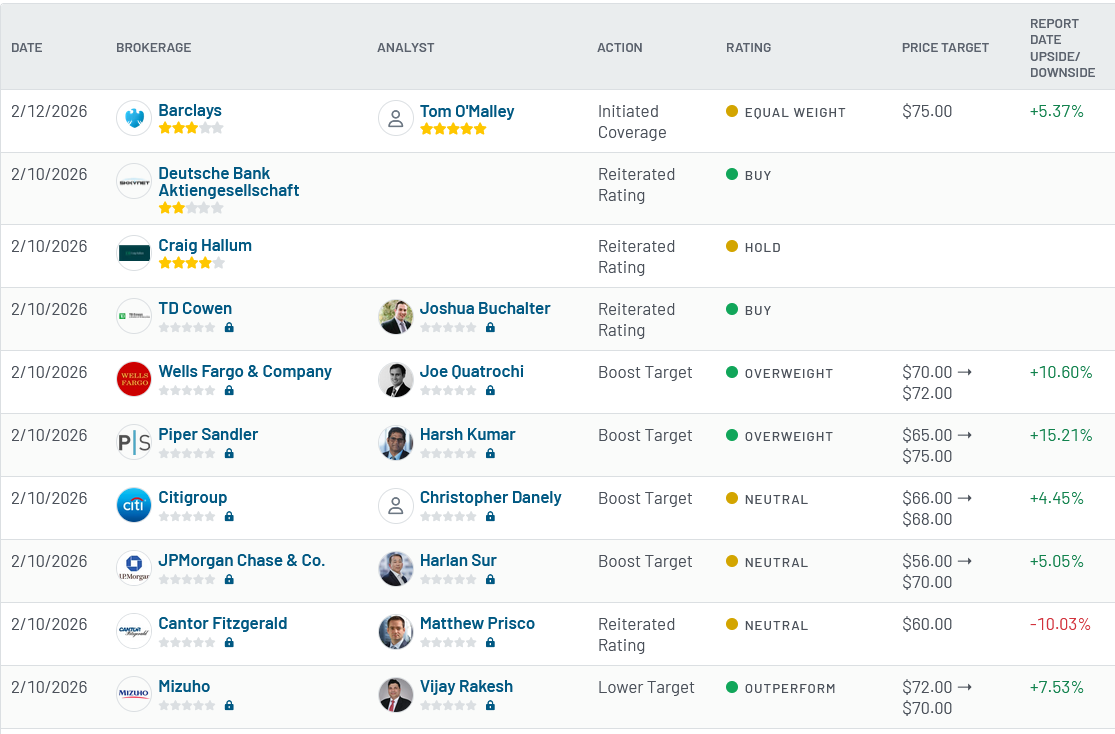
Task: Click the lock icon under Harlan Sur
Action: pyautogui.click(x=490, y=579)
